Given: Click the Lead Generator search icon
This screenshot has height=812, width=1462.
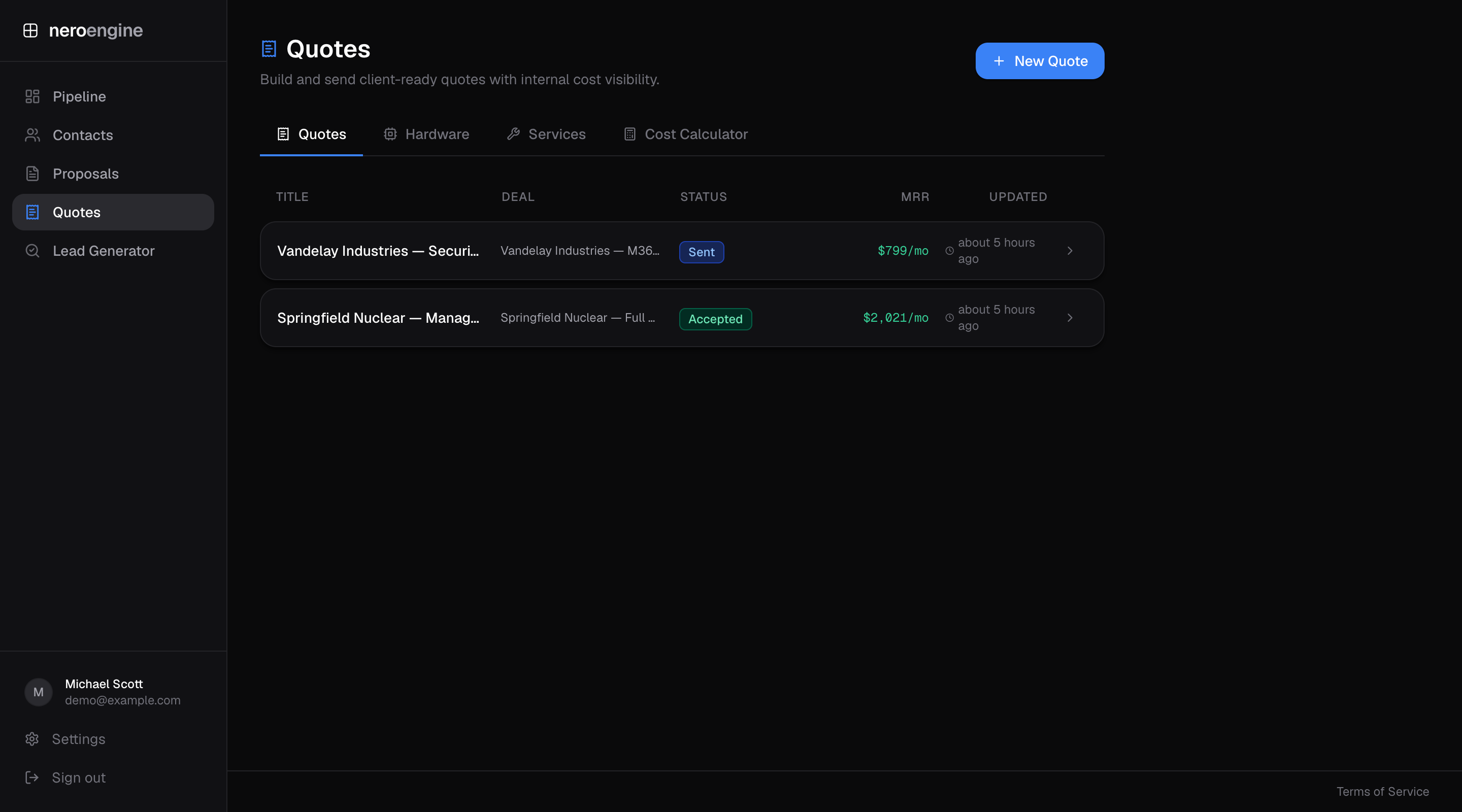Looking at the screenshot, I should pos(32,251).
